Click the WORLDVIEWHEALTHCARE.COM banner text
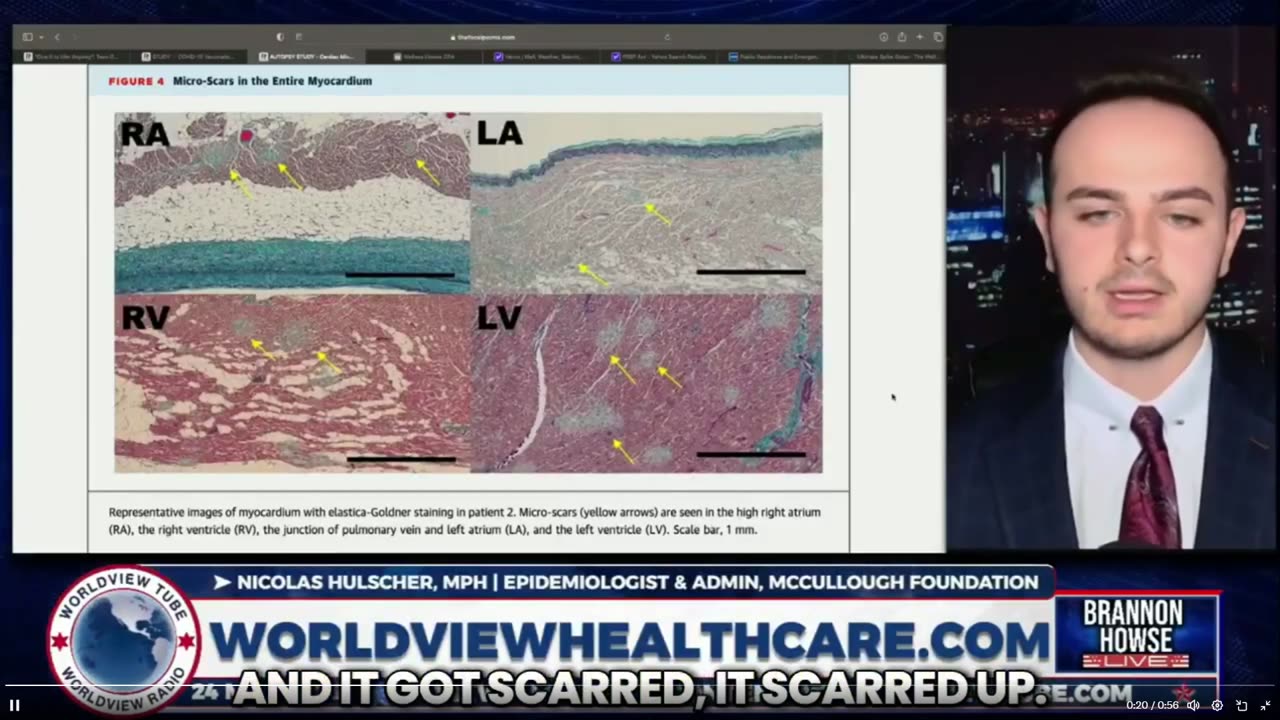 coord(629,642)
